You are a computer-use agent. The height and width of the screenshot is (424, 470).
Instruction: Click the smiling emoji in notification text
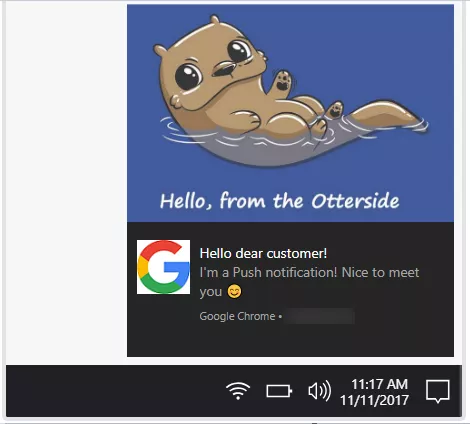click(234, 292)
